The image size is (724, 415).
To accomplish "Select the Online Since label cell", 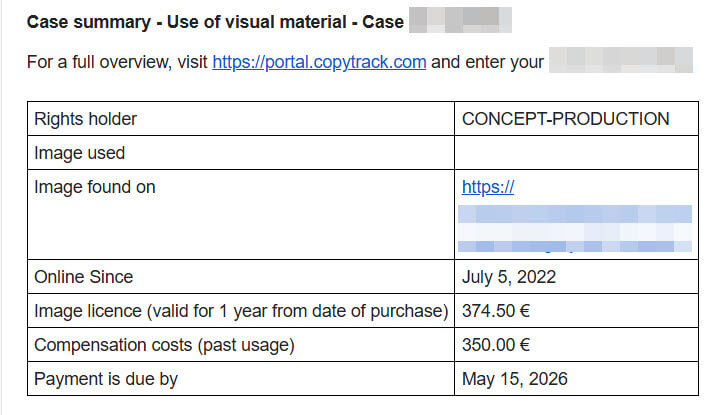I will [241, 277].
